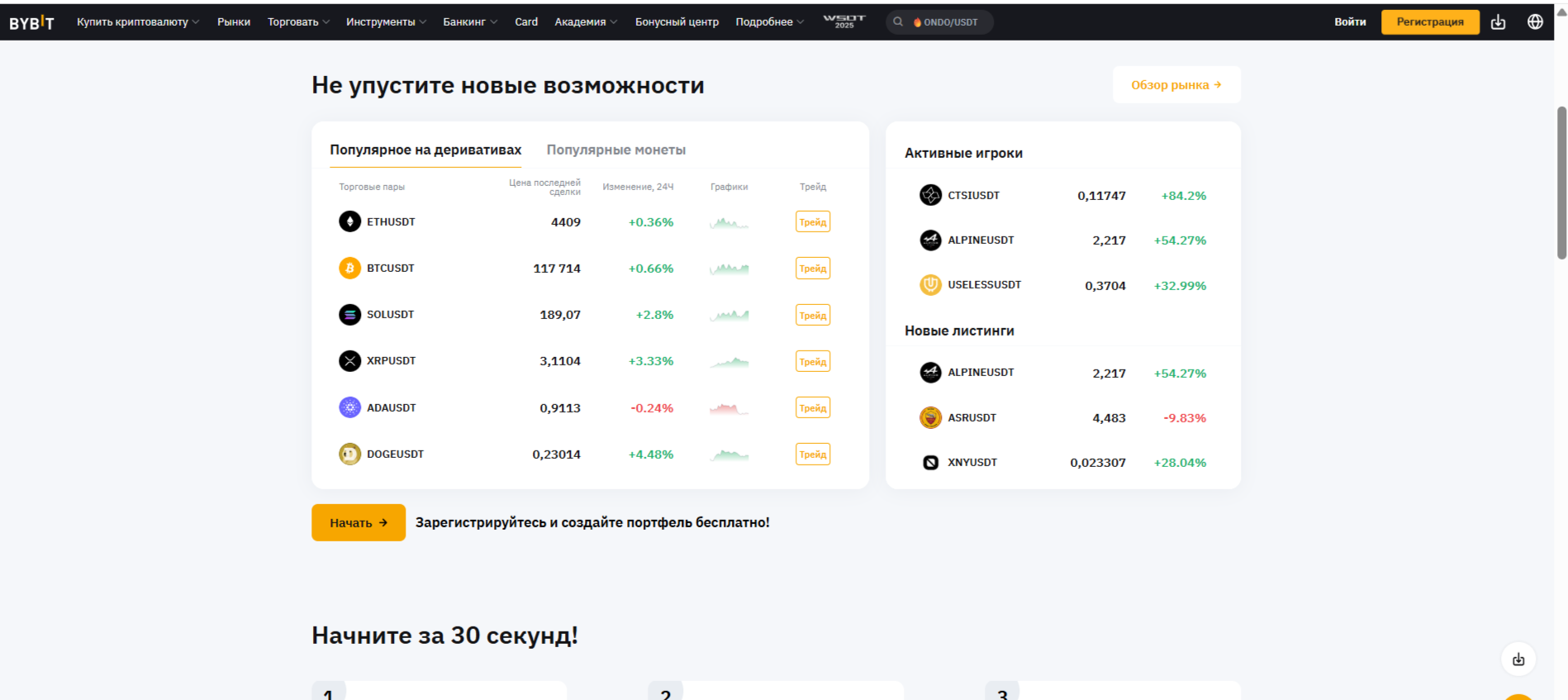The image size is (1568, 700).
Task: Click the USELESSUSDT pair name
Action: 984,284
